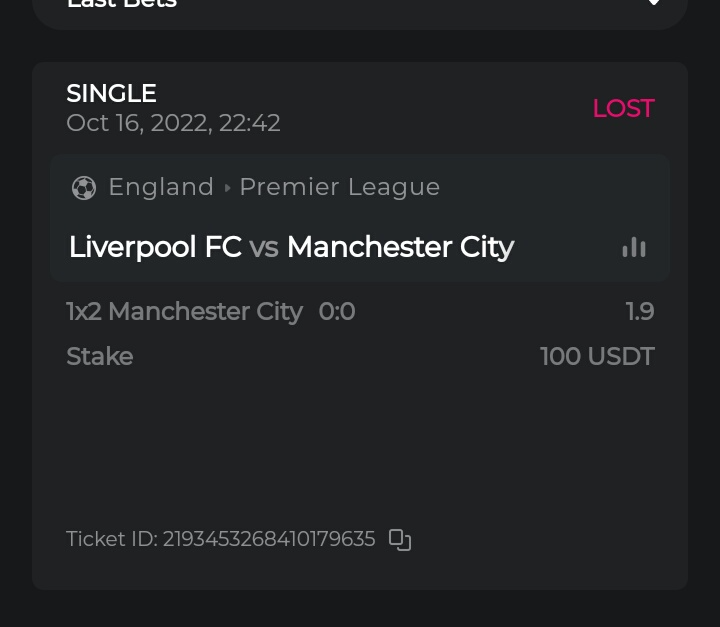Image resolution: width=720 pixels, height=627 pixels.
Task: Select the SINGLE bet type heading
Action: [x=111, y=93]
